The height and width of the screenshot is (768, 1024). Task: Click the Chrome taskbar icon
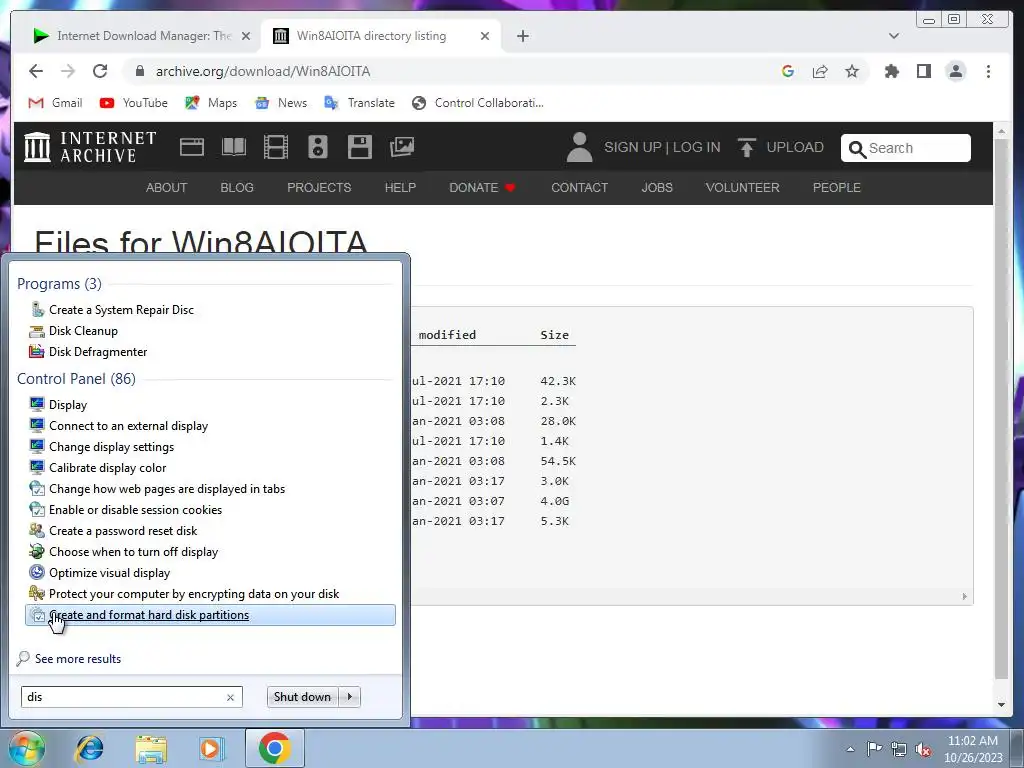click(x=274, y=748)
